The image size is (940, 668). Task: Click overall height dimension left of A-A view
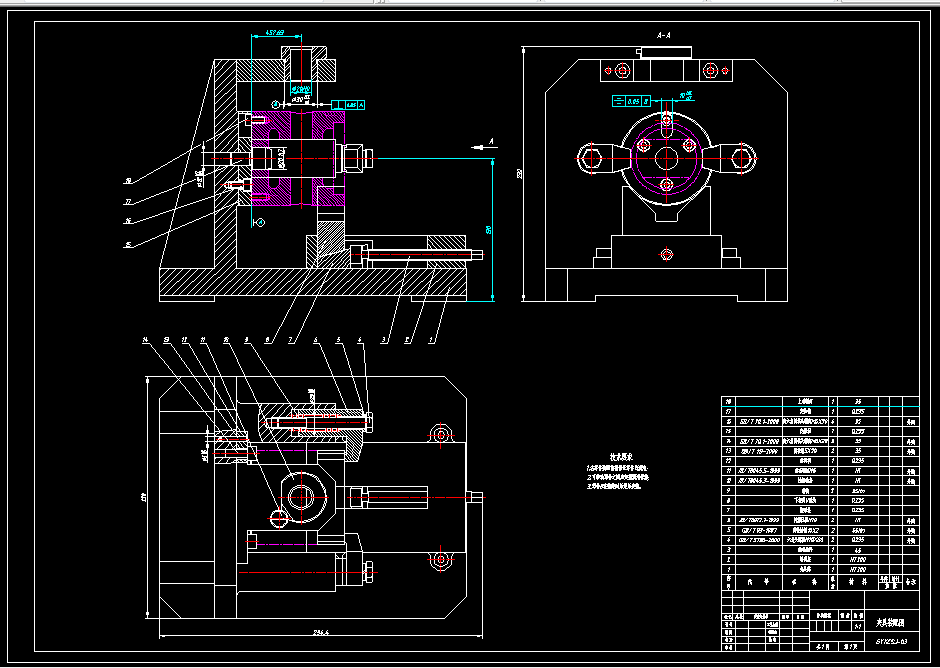point(522,174)
